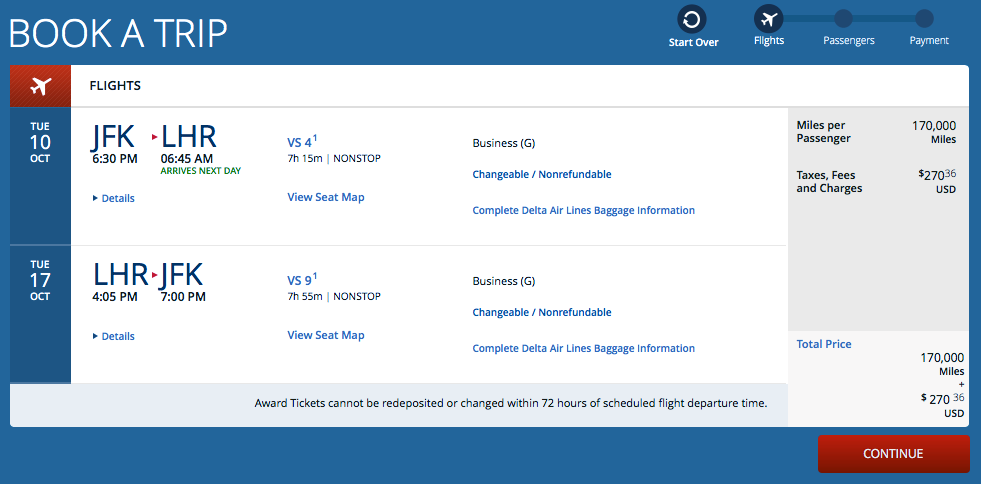This screenshot has height=484, width=981.
Task: Select the Passengers step circle
Action: pyautogui.click(x=843, y=18)
